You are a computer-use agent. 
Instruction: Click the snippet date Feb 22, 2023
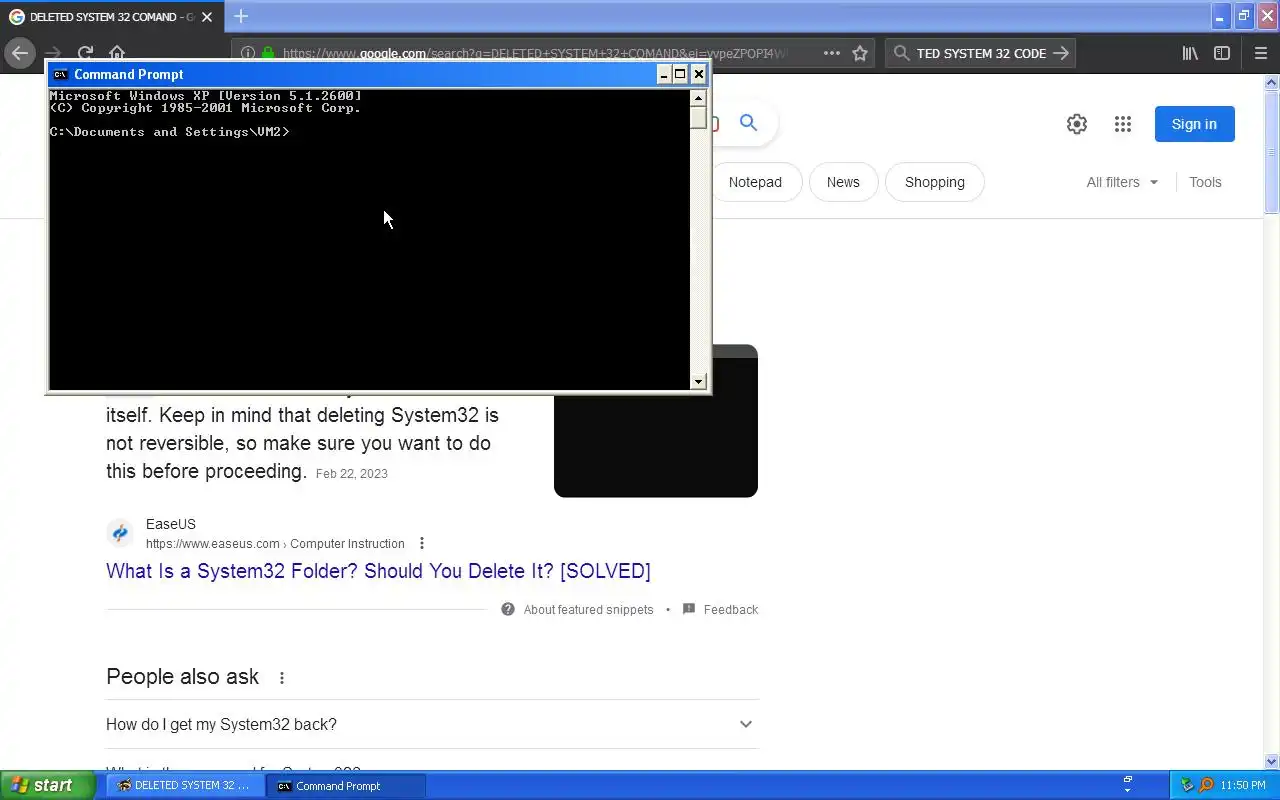click(351, 473)
